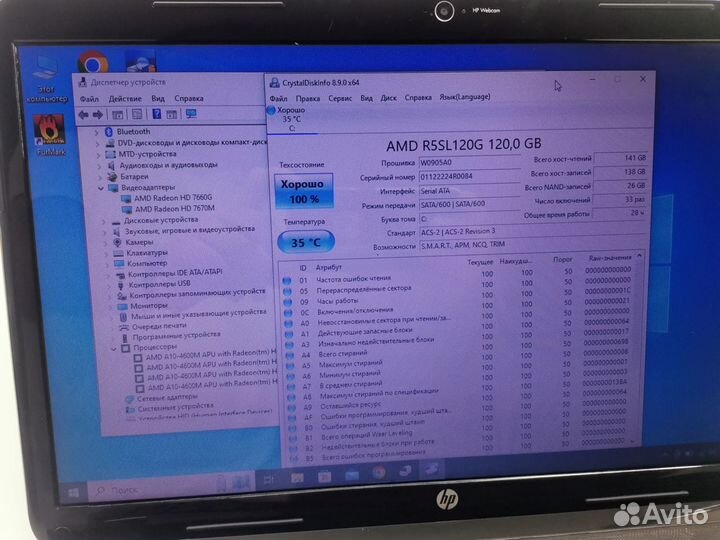Expand the Bluetooth tree node
The image size is (720, 540).
tap(96, 133)
